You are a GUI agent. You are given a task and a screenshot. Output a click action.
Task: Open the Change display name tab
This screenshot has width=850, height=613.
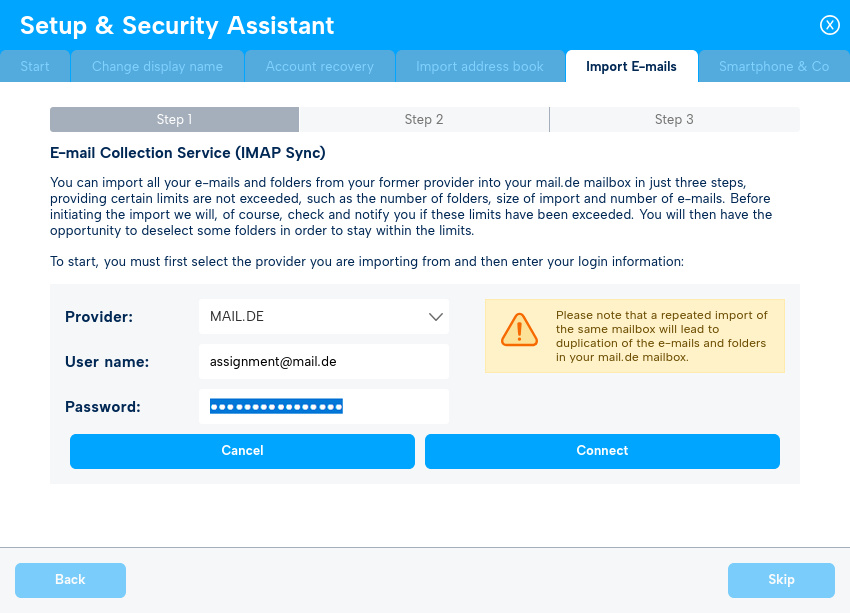point(157,66)
